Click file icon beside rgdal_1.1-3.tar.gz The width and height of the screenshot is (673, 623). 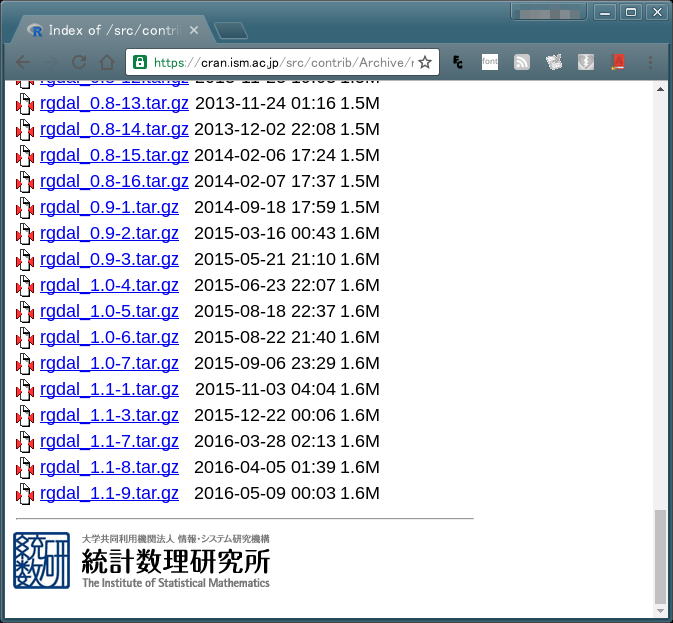(x=25, y=416)
